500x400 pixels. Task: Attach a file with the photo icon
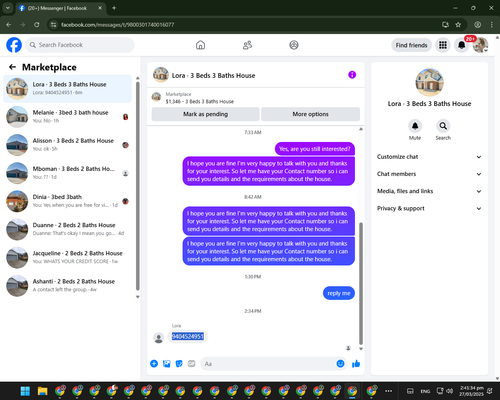[x=167, y=364]
